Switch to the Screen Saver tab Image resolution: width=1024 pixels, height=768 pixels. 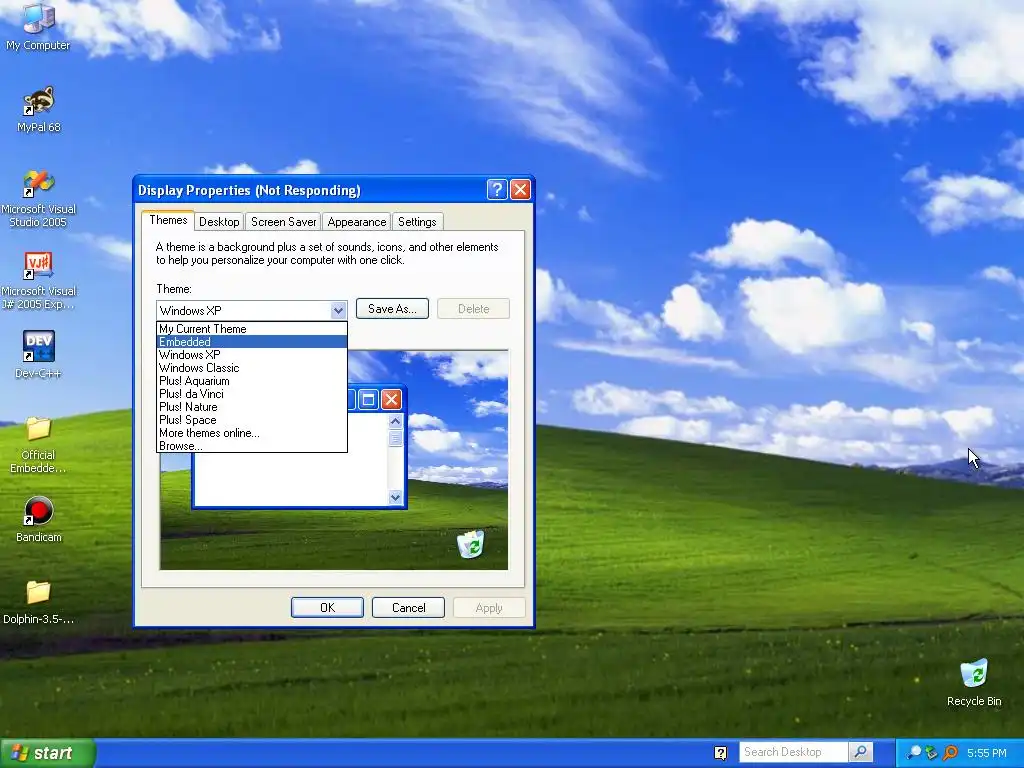click(283, 222)
